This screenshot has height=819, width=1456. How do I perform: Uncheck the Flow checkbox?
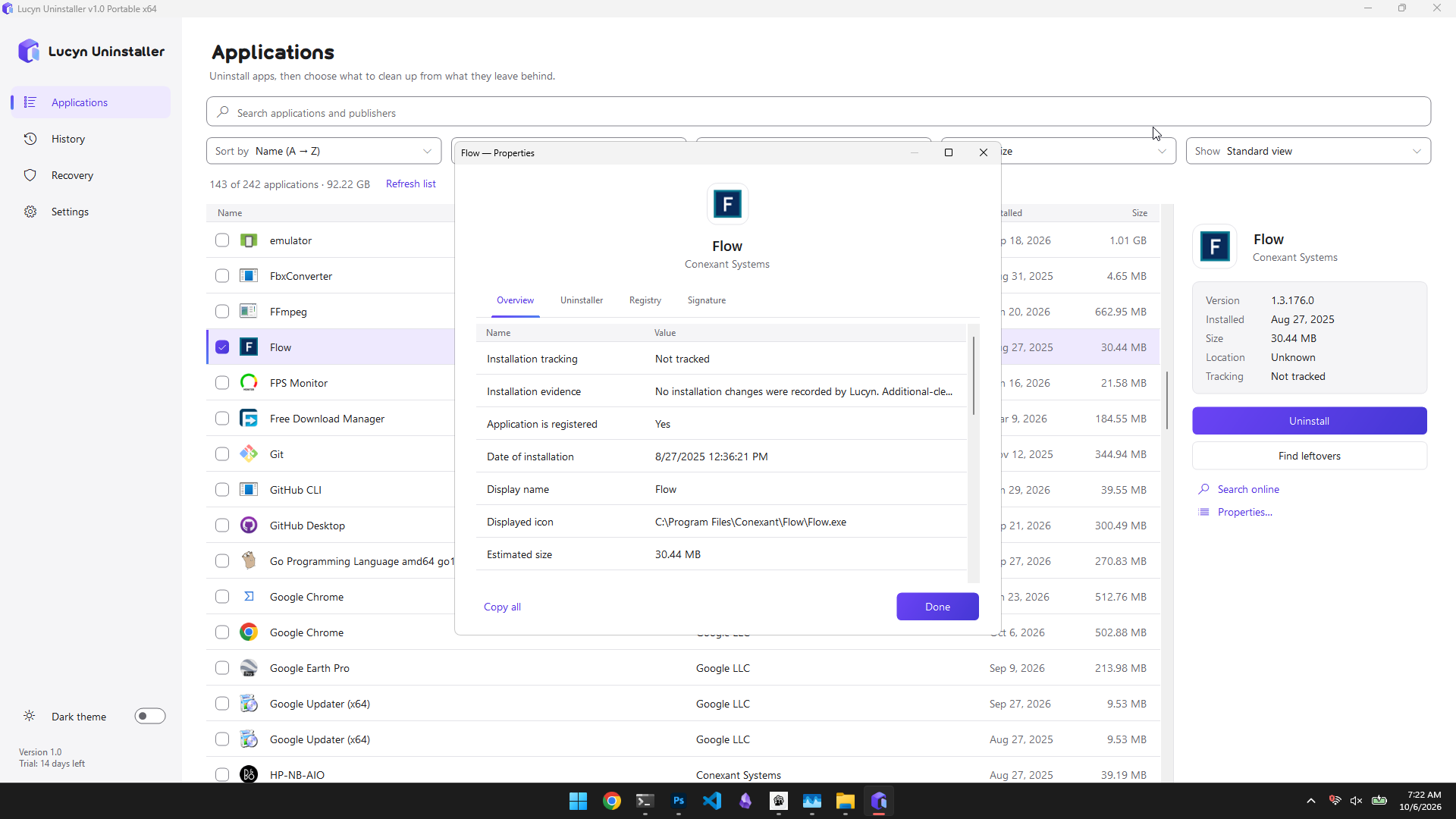click(222, 347)
